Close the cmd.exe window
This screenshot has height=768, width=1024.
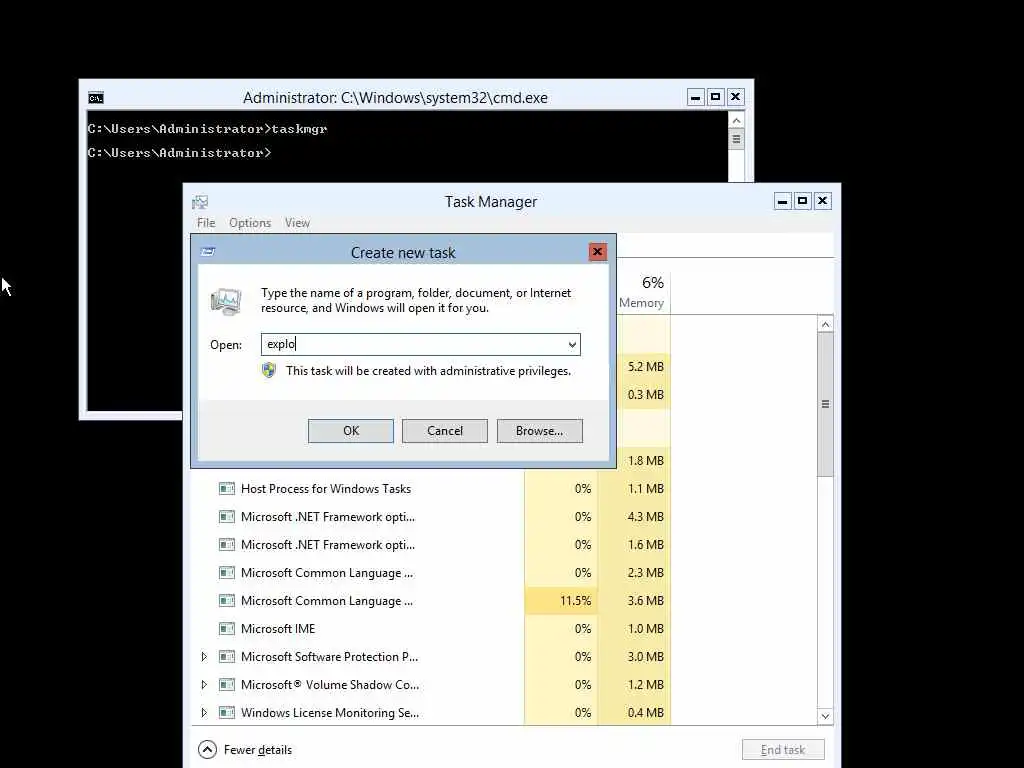click(736, 97)
